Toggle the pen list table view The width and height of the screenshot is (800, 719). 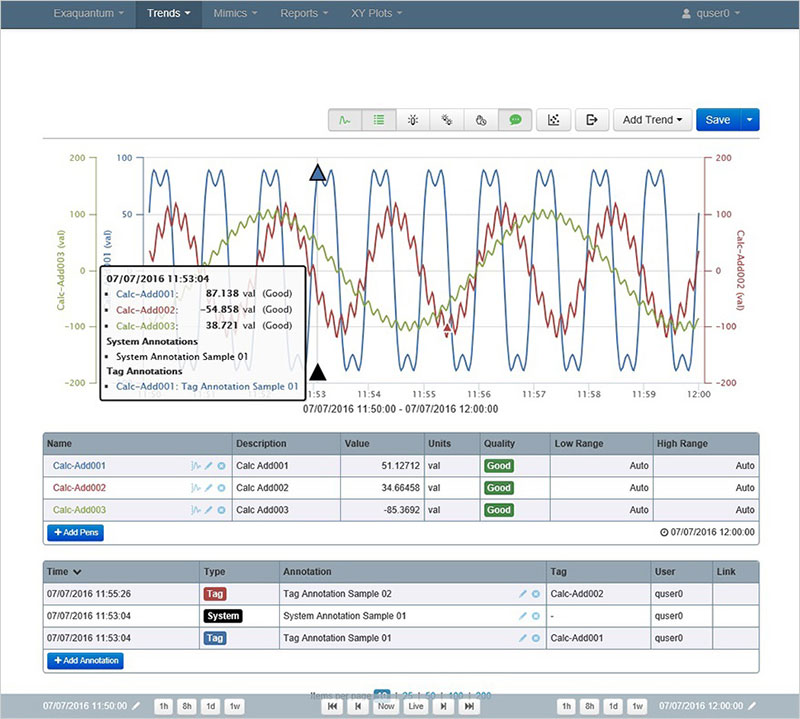379,120
